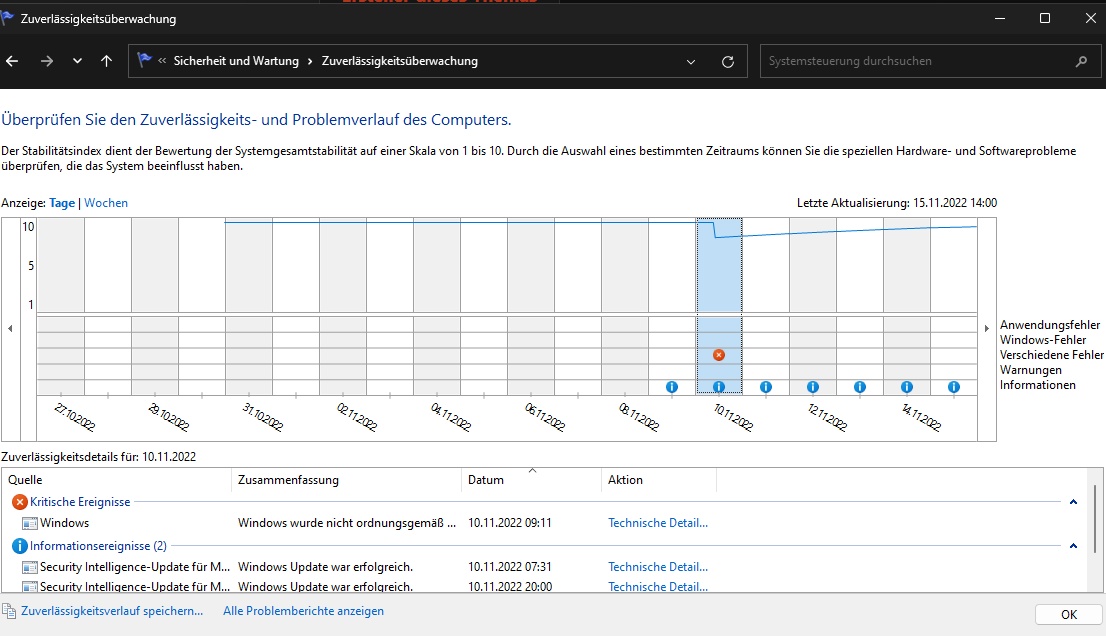Image resolution: width=1106 pixels, height=636 pixels.
Task: Go up one level with the up arrow
Action: click(107, 61)
